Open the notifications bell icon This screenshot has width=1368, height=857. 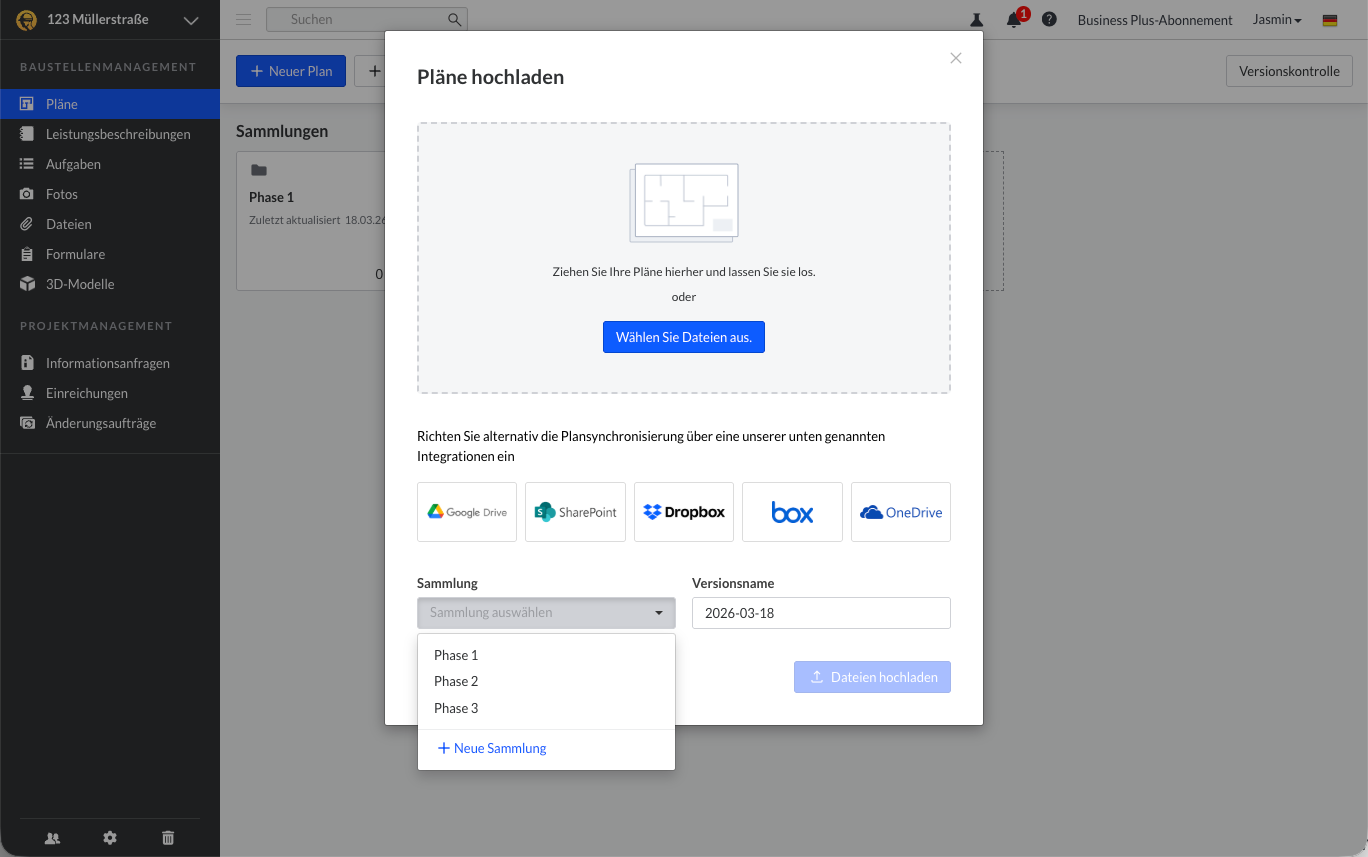pyautogui.click(x=1014, y=19)
